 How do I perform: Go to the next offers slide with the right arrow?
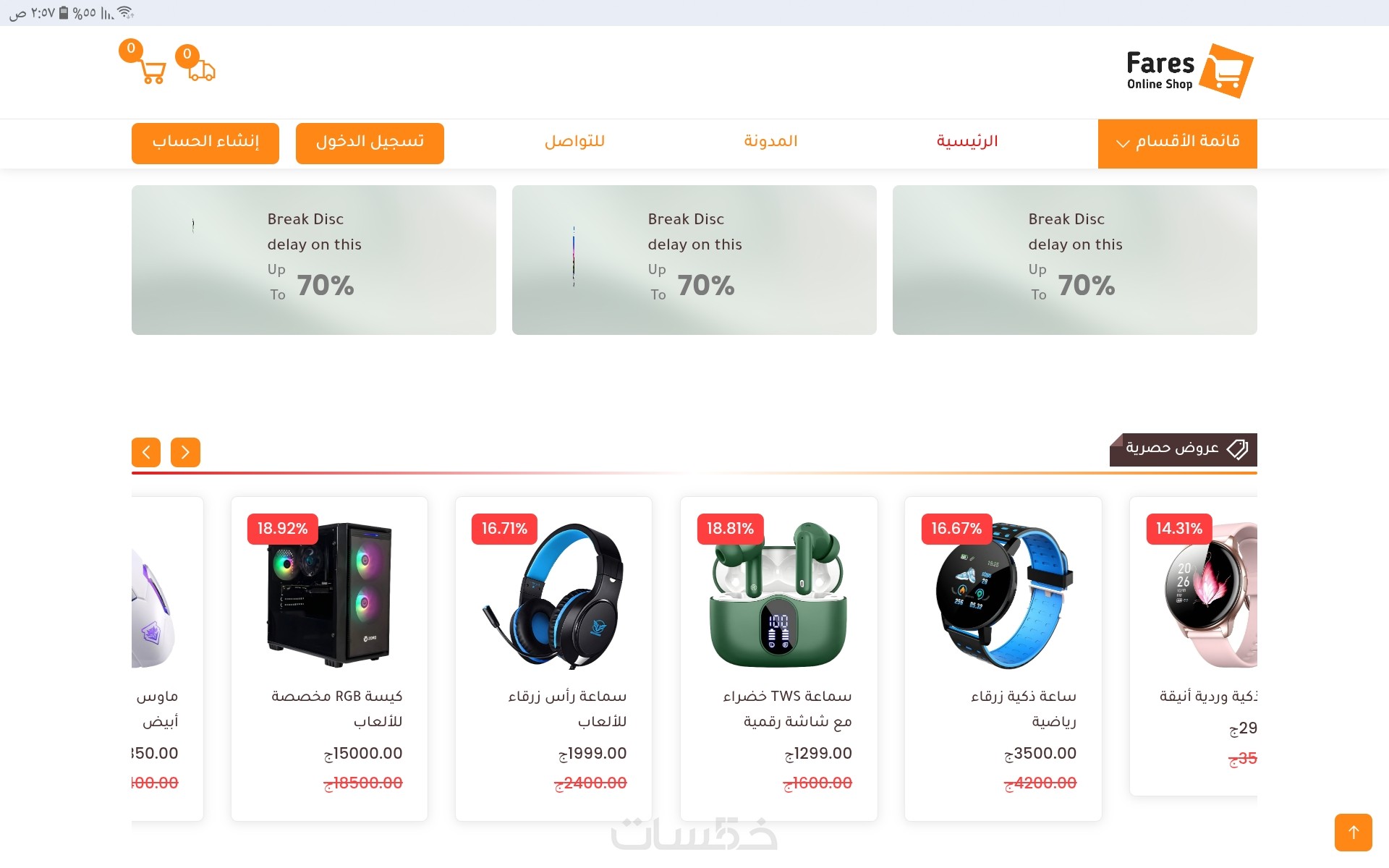tap(185, 452)
